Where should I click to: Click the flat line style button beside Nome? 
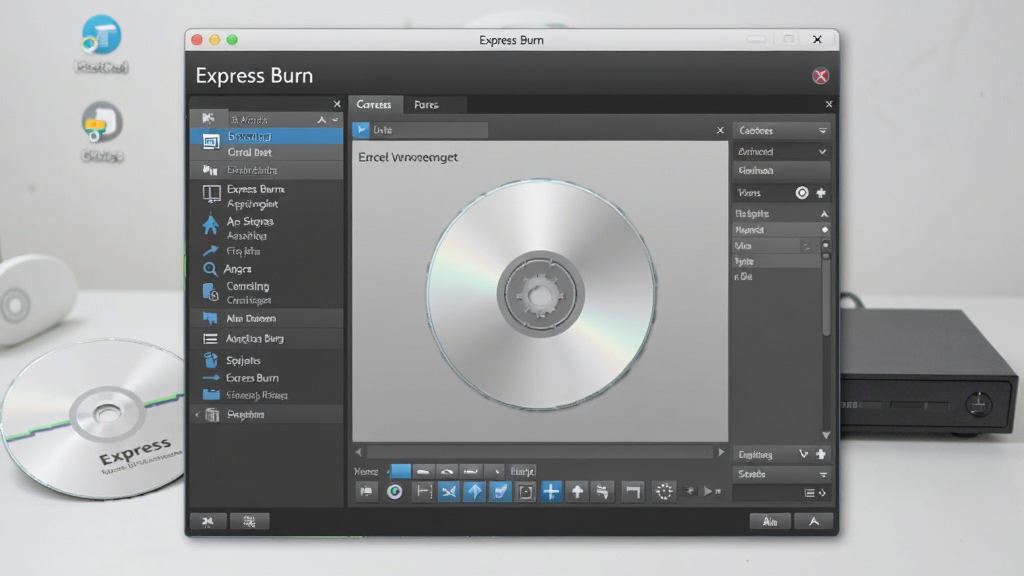pos(423,471)
